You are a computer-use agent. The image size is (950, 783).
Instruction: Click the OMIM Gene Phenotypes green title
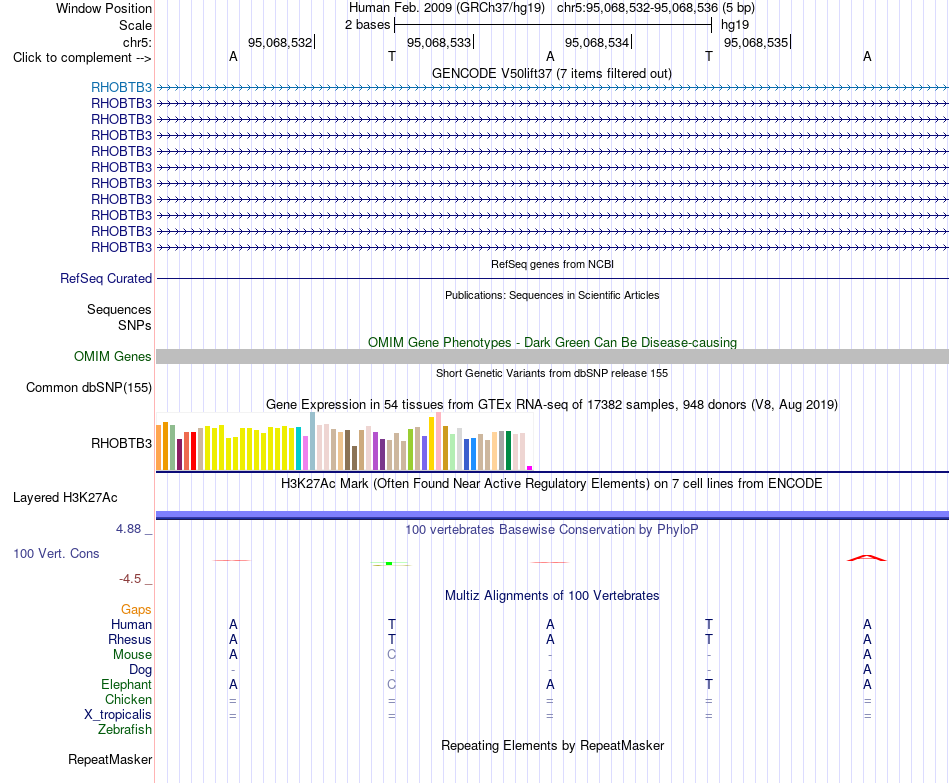(552, 342)
